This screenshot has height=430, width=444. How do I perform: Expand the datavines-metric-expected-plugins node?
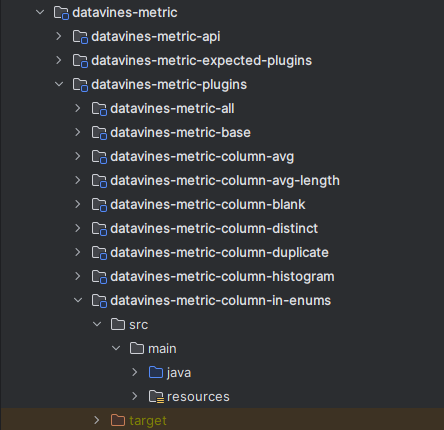[x=59, y=60]
